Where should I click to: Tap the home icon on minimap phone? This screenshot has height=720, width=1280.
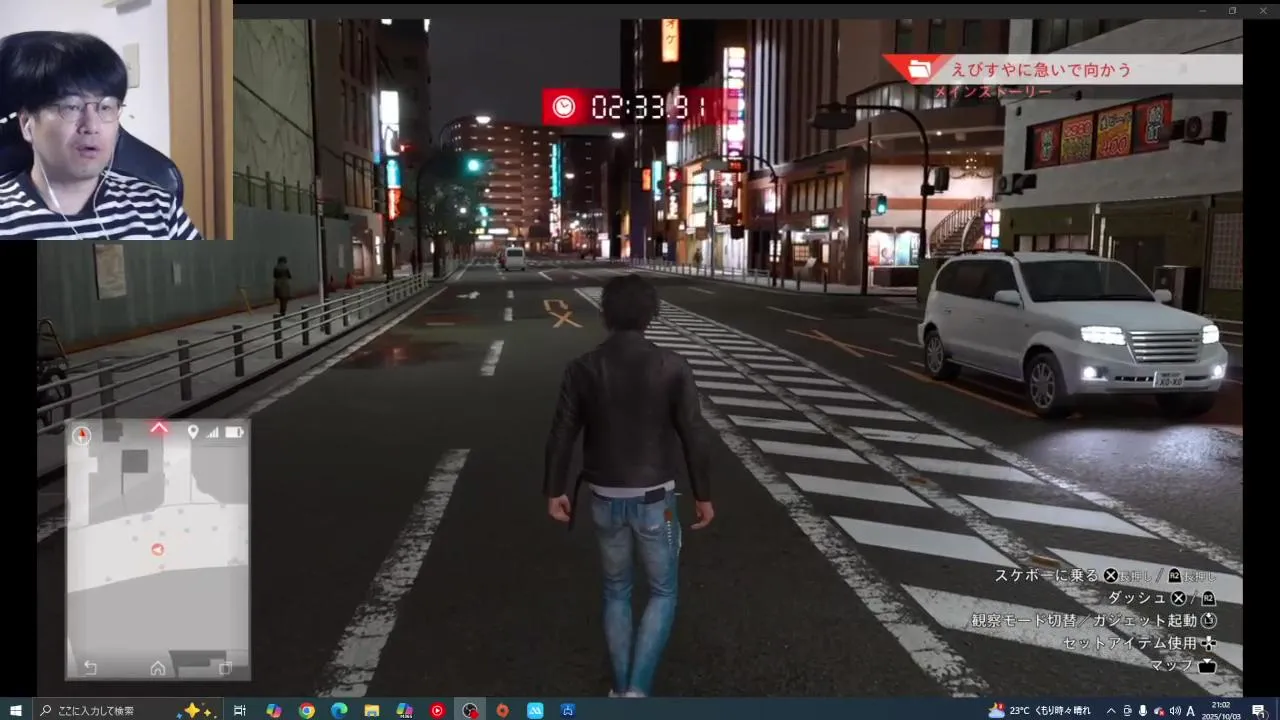click(x=158, y=668)
